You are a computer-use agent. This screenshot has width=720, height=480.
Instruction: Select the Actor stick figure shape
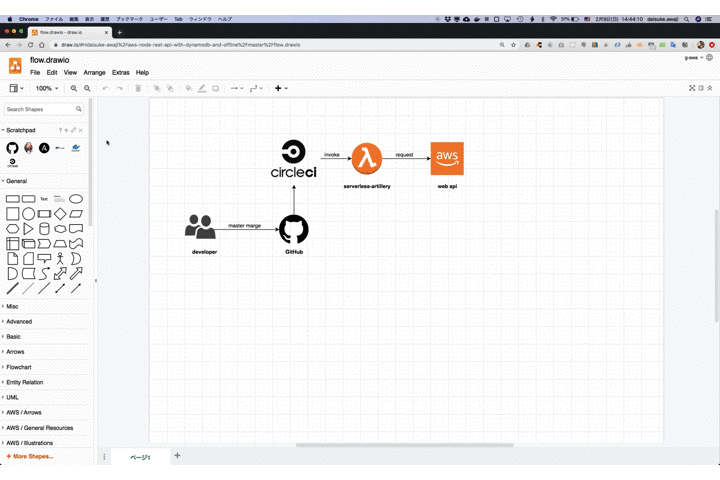tap(60, 259)
